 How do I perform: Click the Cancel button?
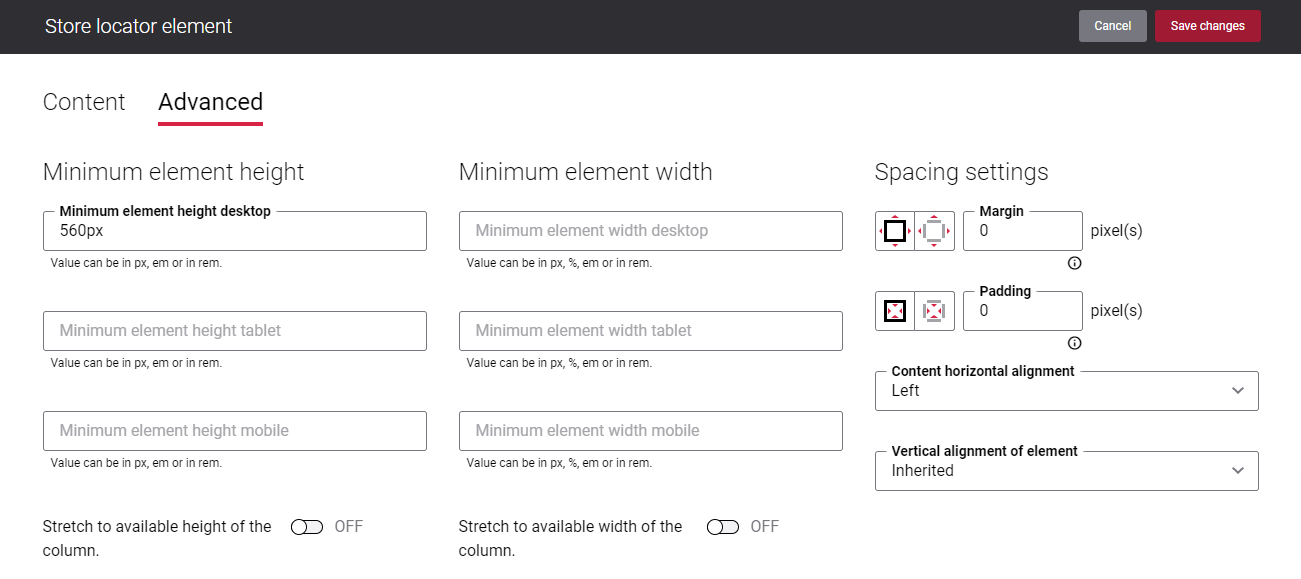(x=1113, y=26)
